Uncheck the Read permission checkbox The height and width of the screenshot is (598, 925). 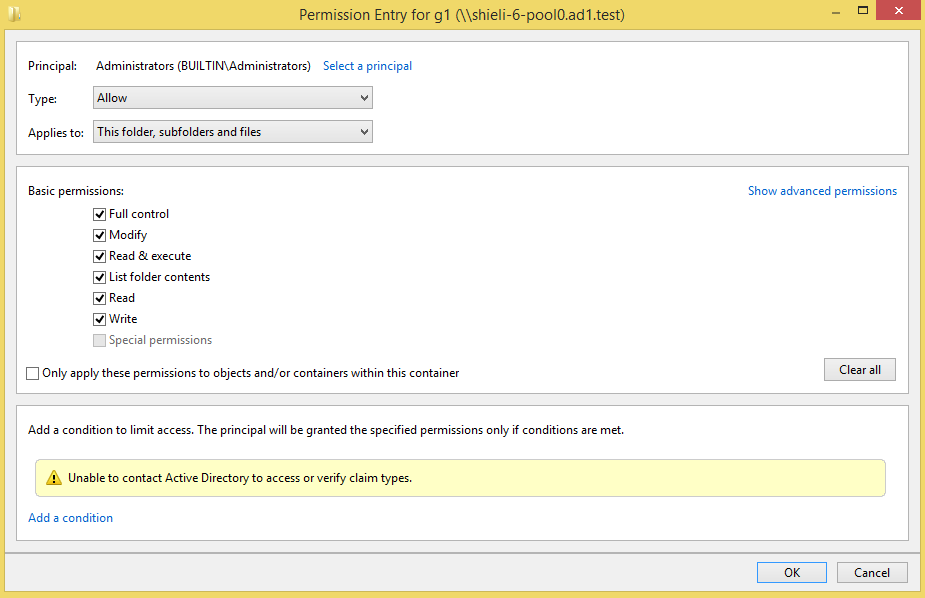(x=99, y=298)
